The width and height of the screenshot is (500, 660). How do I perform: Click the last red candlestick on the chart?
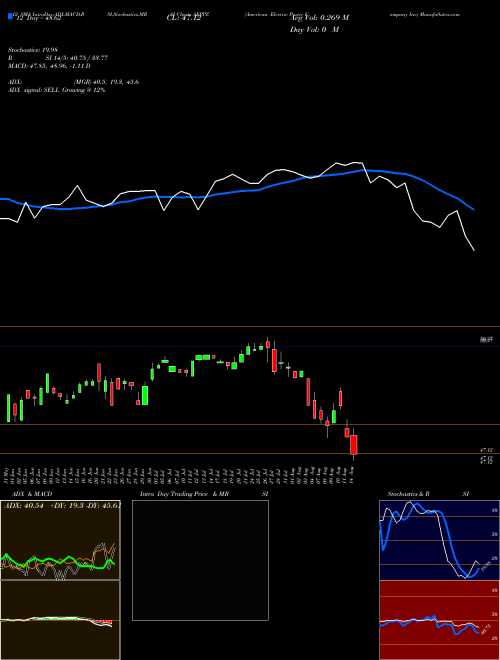(x=354, y=445)
